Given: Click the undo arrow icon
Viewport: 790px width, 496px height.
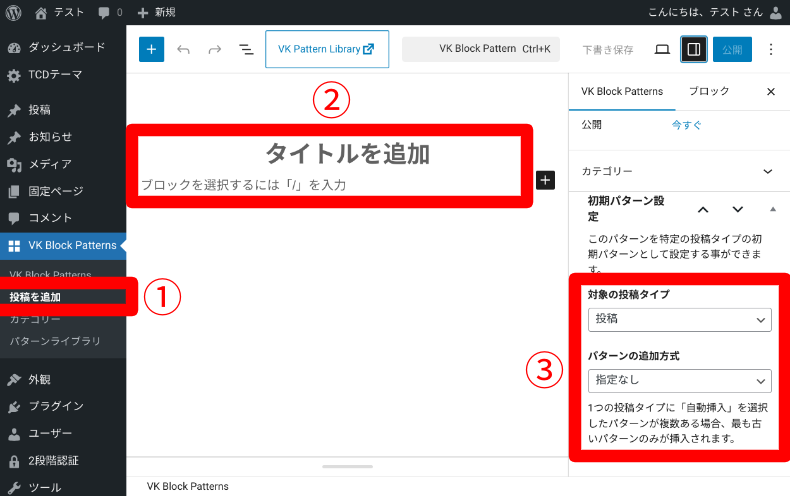Looking at the screenshot, I should (183, 49).
